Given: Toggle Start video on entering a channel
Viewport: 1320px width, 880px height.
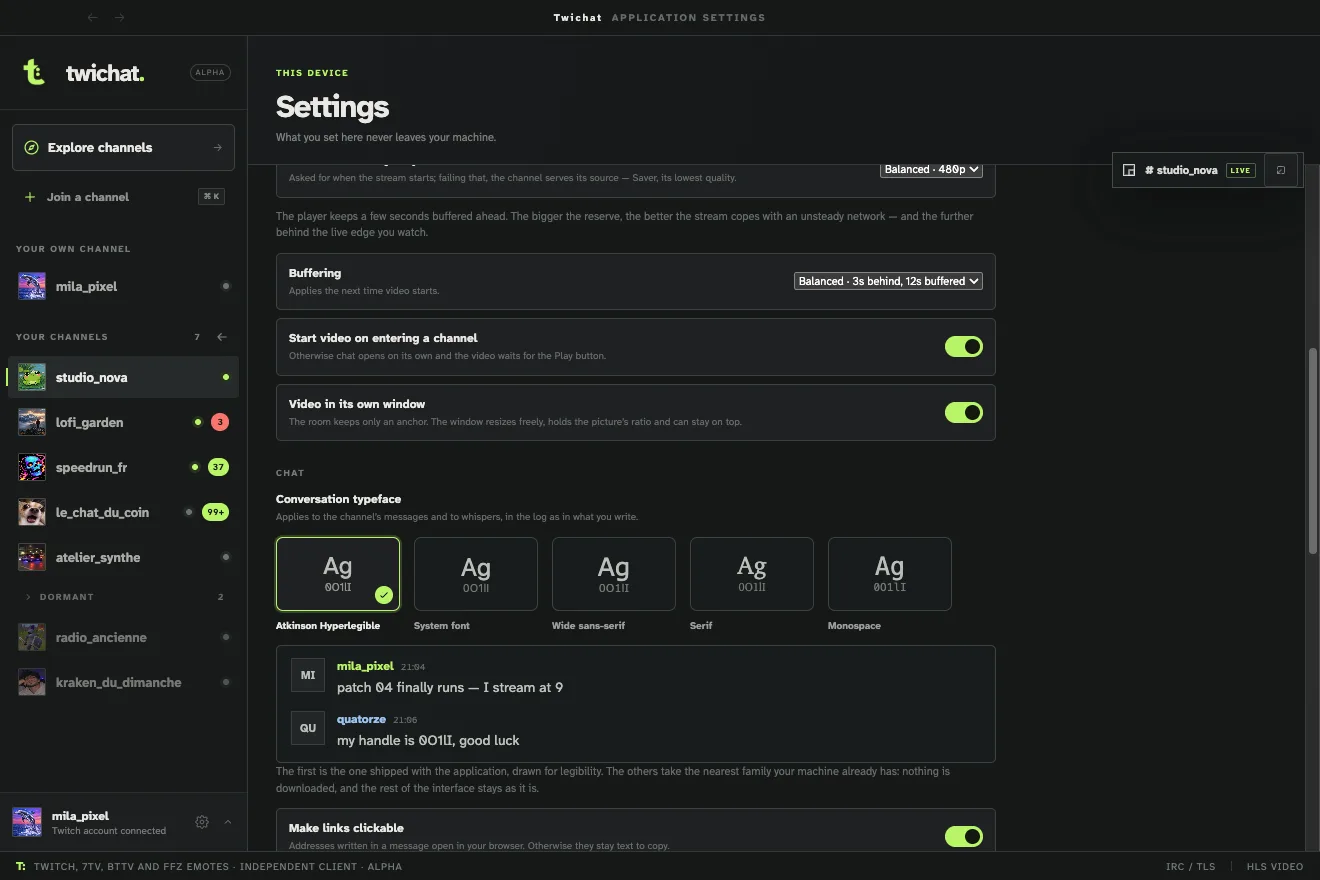Looking at the screenshot, I should point(964,346).
